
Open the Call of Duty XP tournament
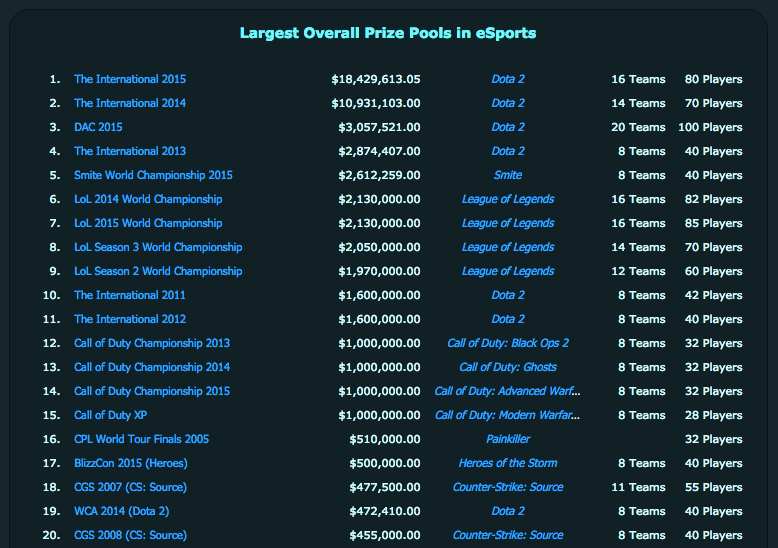(x=111, y=415)
